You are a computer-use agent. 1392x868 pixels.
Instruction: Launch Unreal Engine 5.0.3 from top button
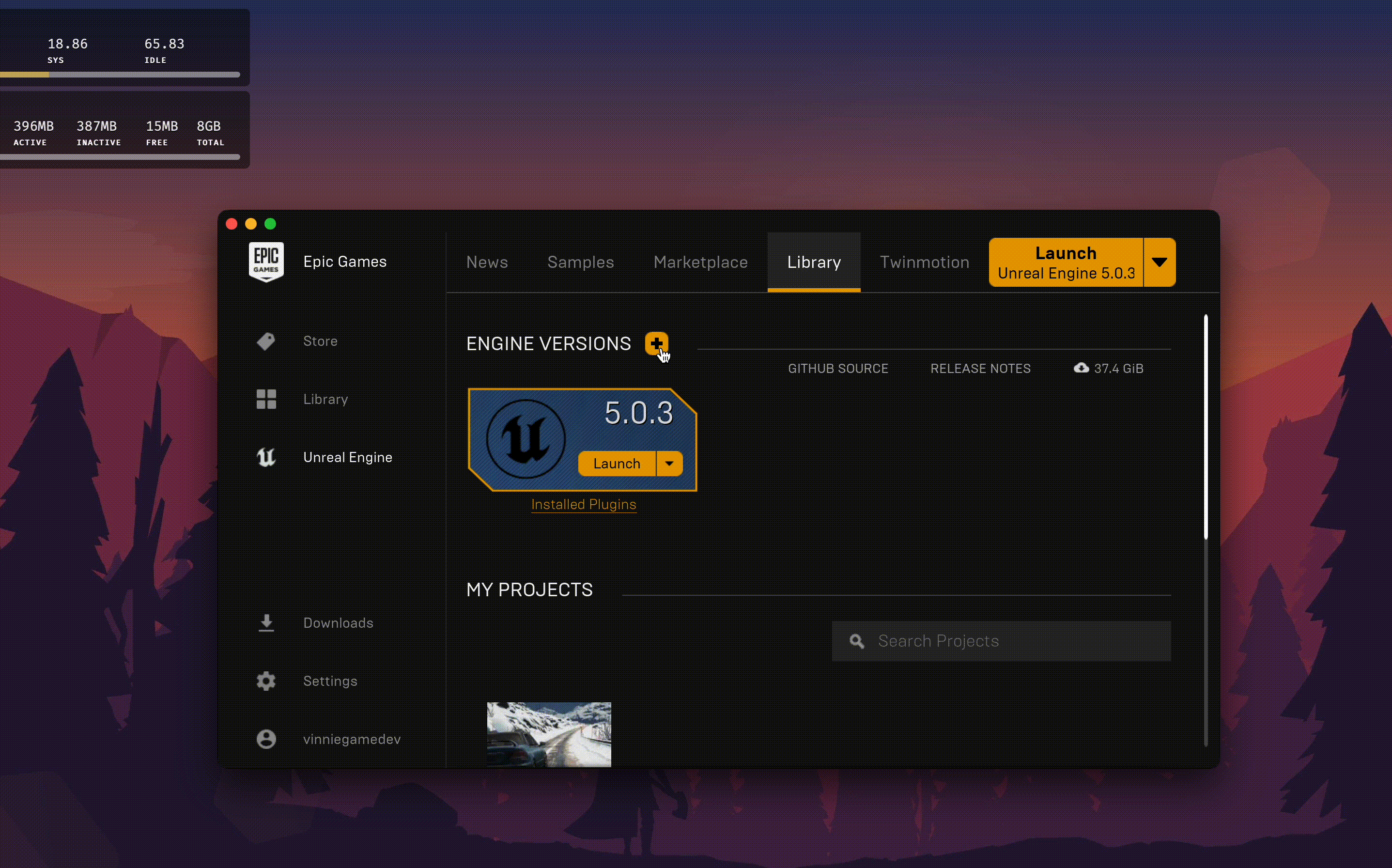(x=1066, y=263)
